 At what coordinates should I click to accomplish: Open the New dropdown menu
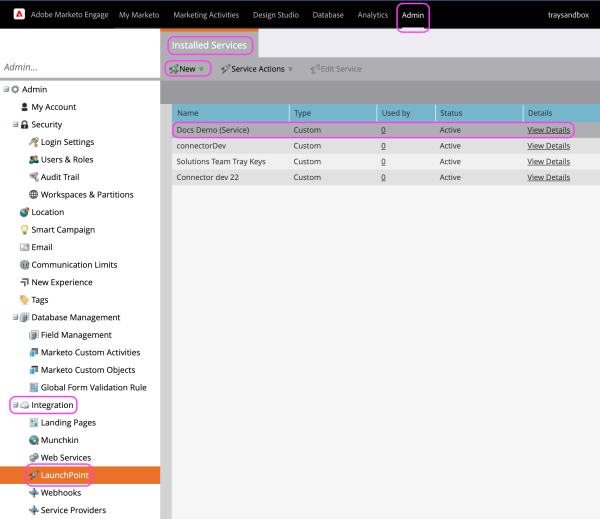point(188,69)
